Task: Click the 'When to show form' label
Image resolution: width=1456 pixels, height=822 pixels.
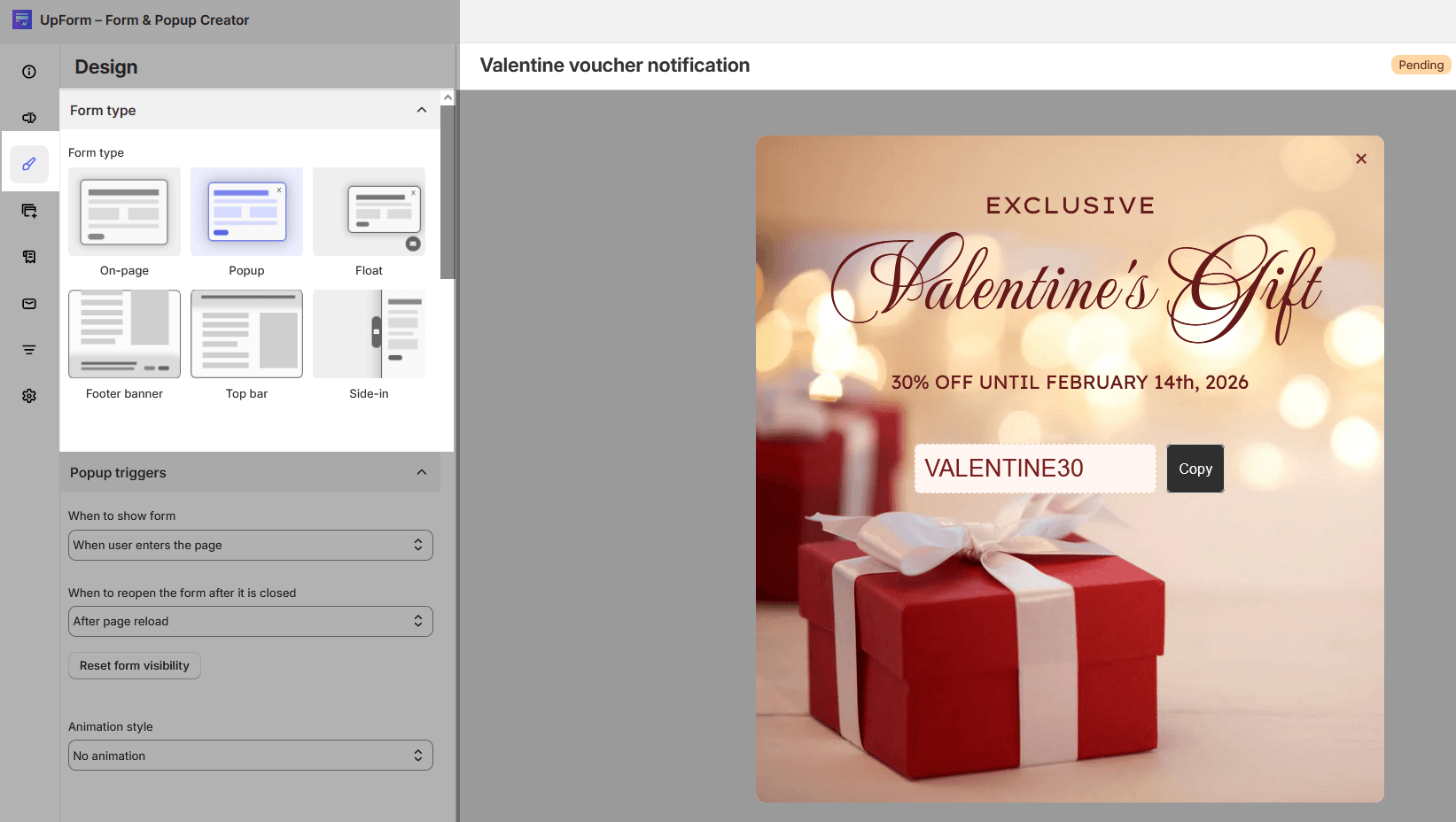Action: pos(121,516)
